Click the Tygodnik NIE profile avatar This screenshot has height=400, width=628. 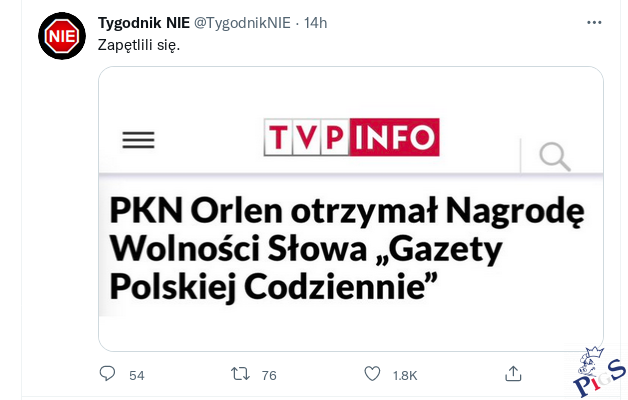(62, 36)
